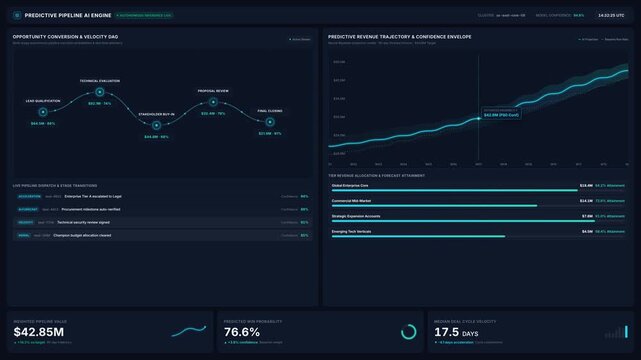Viewport: 641px width, 360px height.
Task: Click the value label under Lead Qualification node
Action: pyautogui.click(x=43, y=123)
